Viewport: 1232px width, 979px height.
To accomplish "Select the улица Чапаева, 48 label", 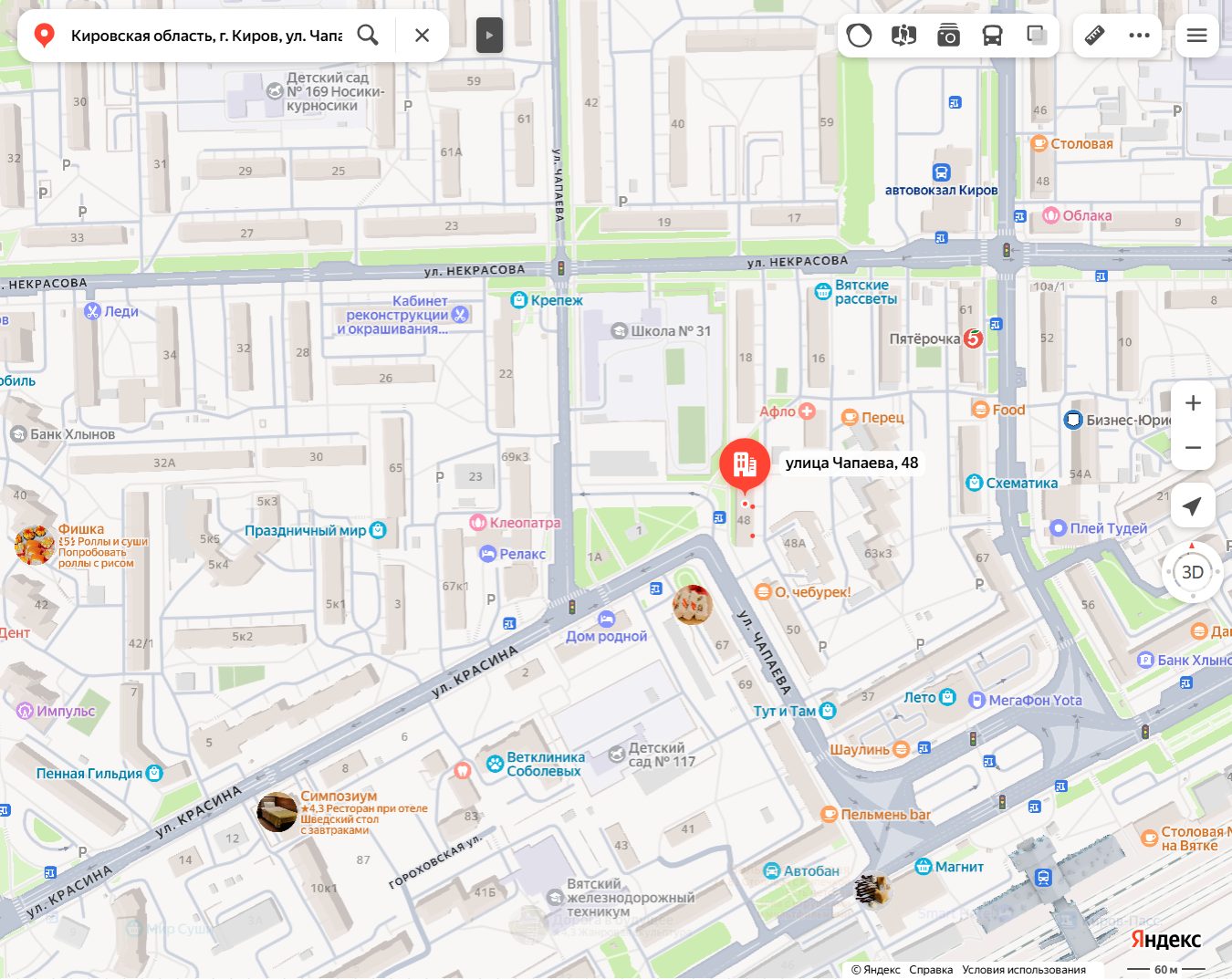I will 851,463.
